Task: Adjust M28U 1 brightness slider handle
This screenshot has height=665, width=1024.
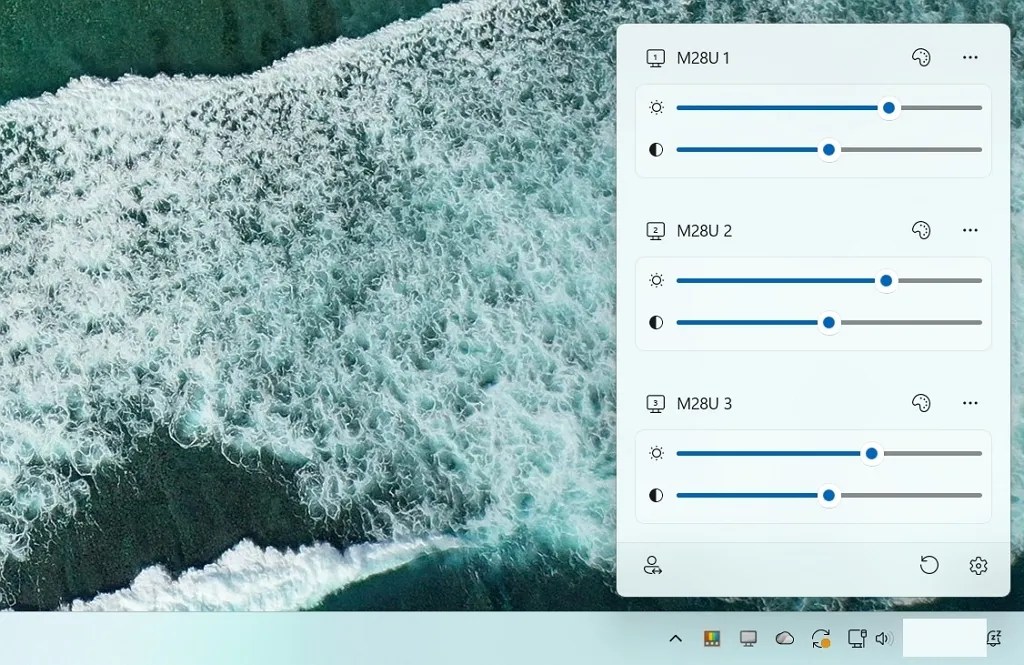Action: click(x=889, y=108)
